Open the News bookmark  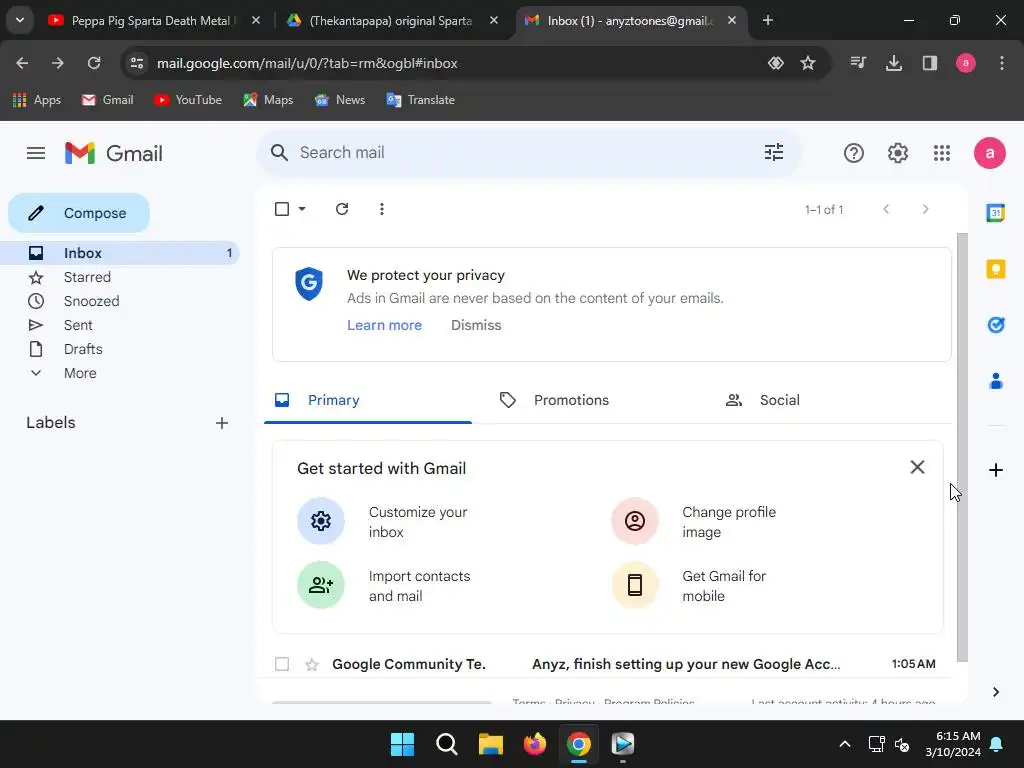click(340, 100)
